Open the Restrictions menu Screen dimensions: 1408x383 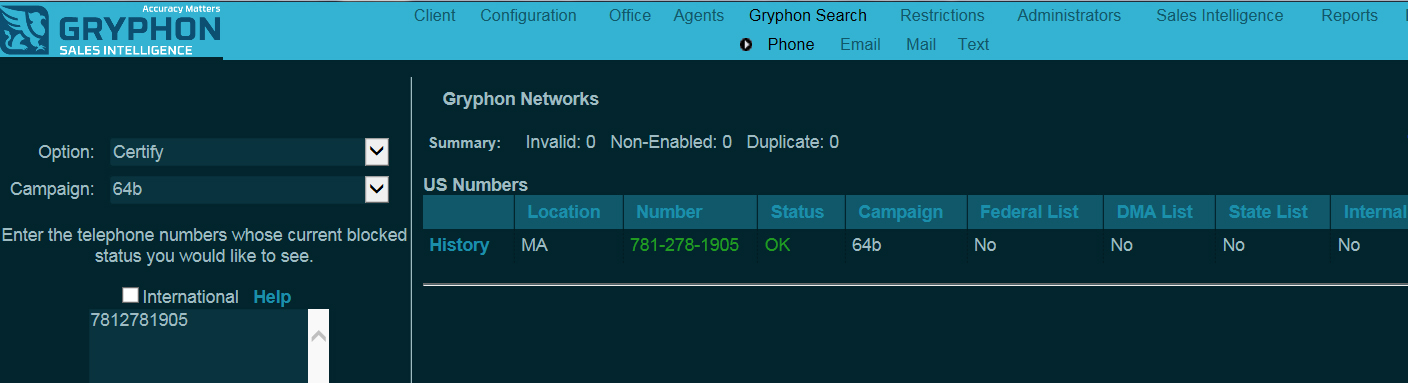coord(942,16)
